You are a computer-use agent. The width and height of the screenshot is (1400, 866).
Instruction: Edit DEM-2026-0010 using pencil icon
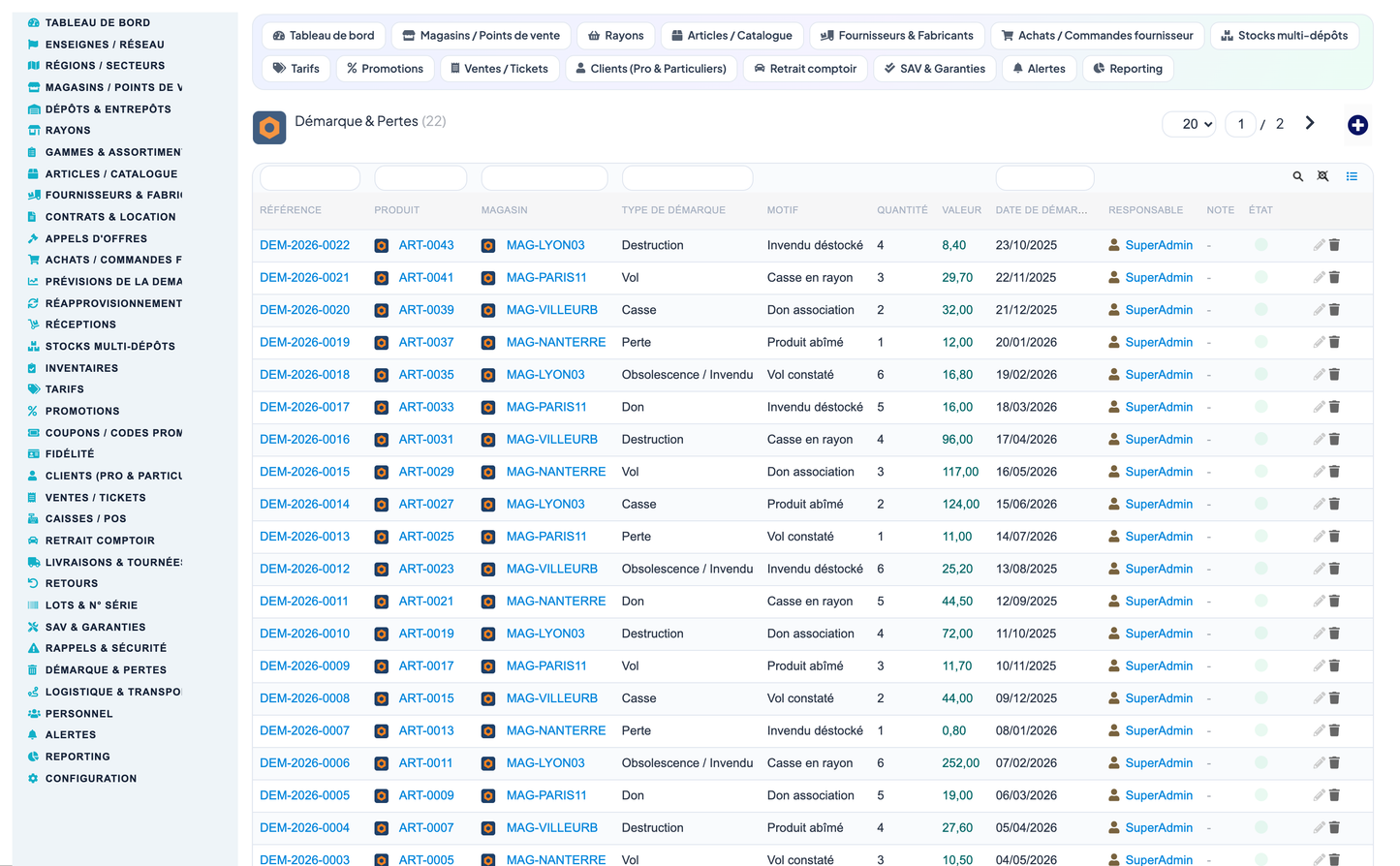(x=1319, y=634)
